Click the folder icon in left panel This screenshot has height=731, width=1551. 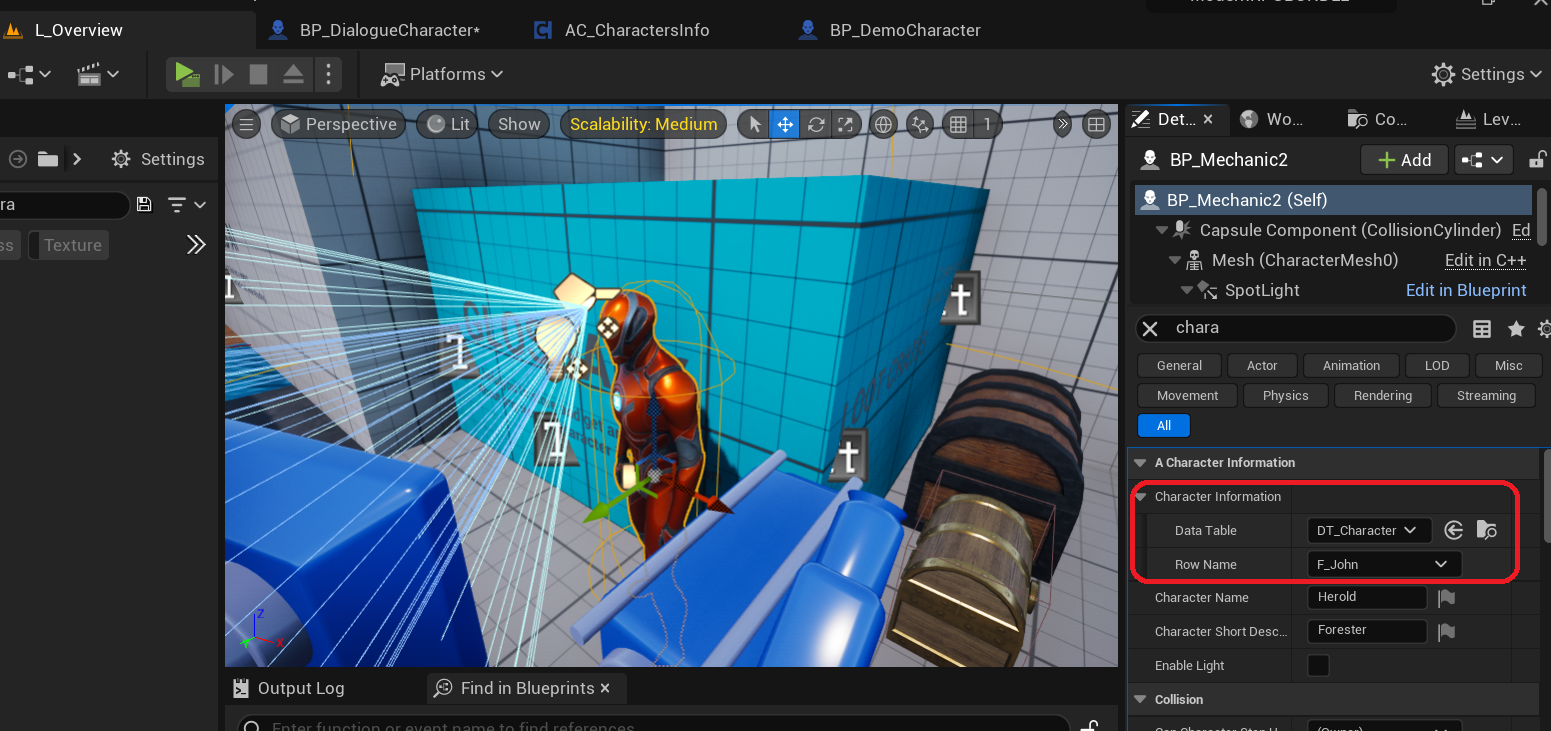[47, 159]
